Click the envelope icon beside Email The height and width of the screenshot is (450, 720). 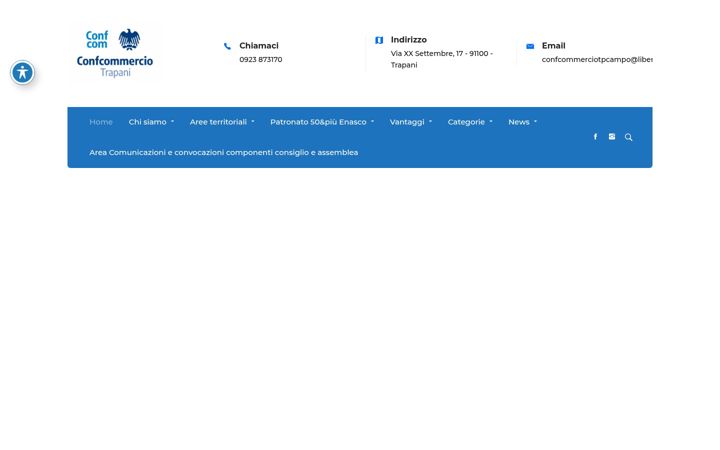[530, 46]
